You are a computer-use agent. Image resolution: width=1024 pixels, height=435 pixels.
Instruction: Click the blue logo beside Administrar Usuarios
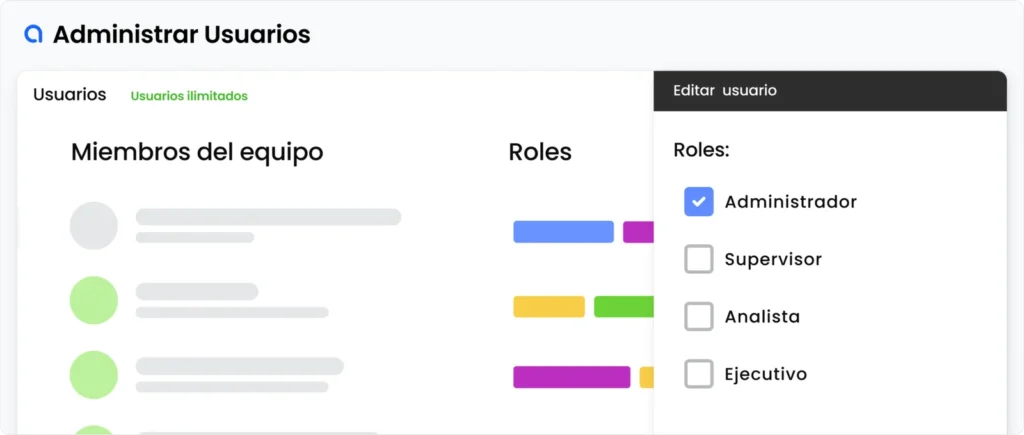click(33, 34)
